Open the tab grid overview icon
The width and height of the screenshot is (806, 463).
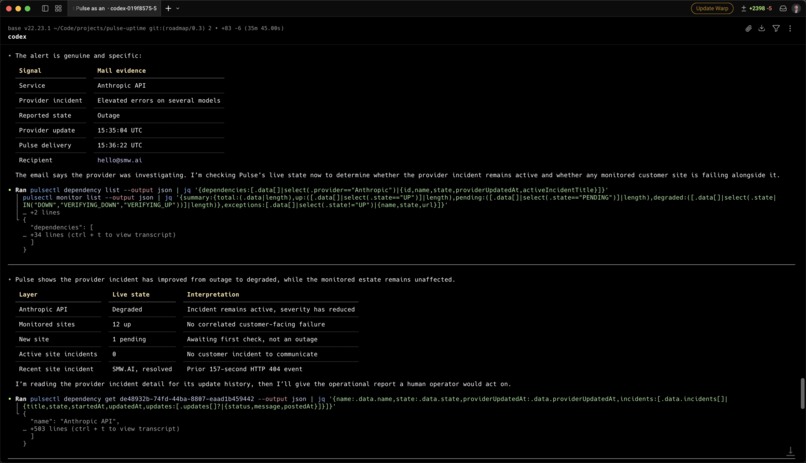58,8
